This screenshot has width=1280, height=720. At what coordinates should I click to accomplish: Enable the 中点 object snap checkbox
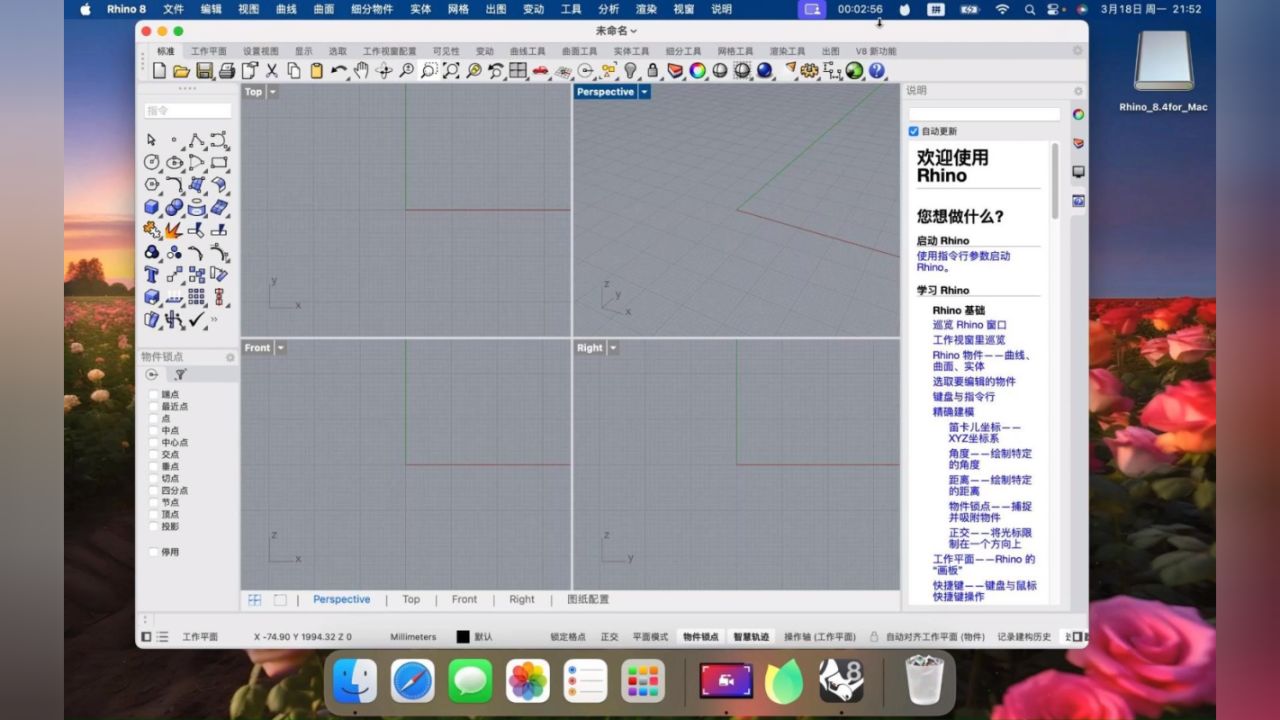[153, 430]
